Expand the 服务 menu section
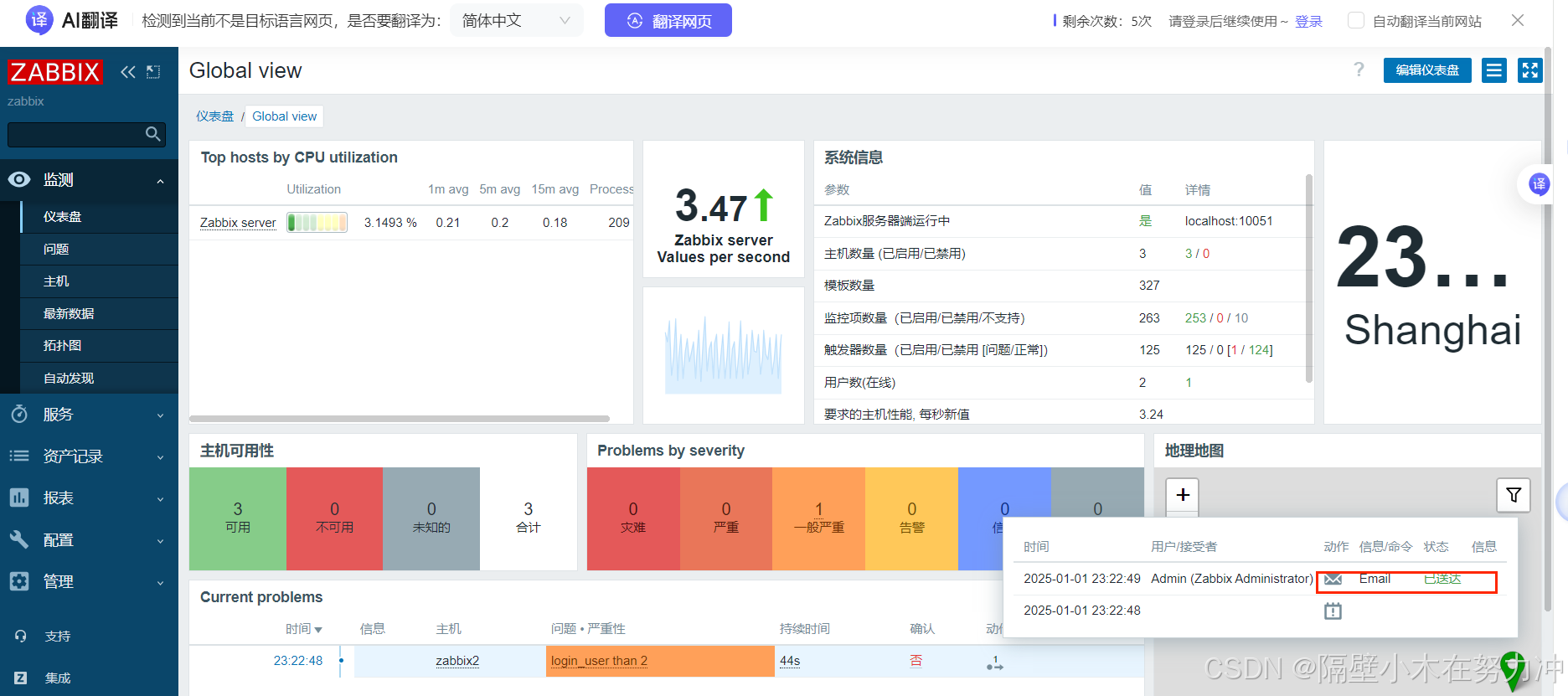1568x696 pixels. pos(160,415)
